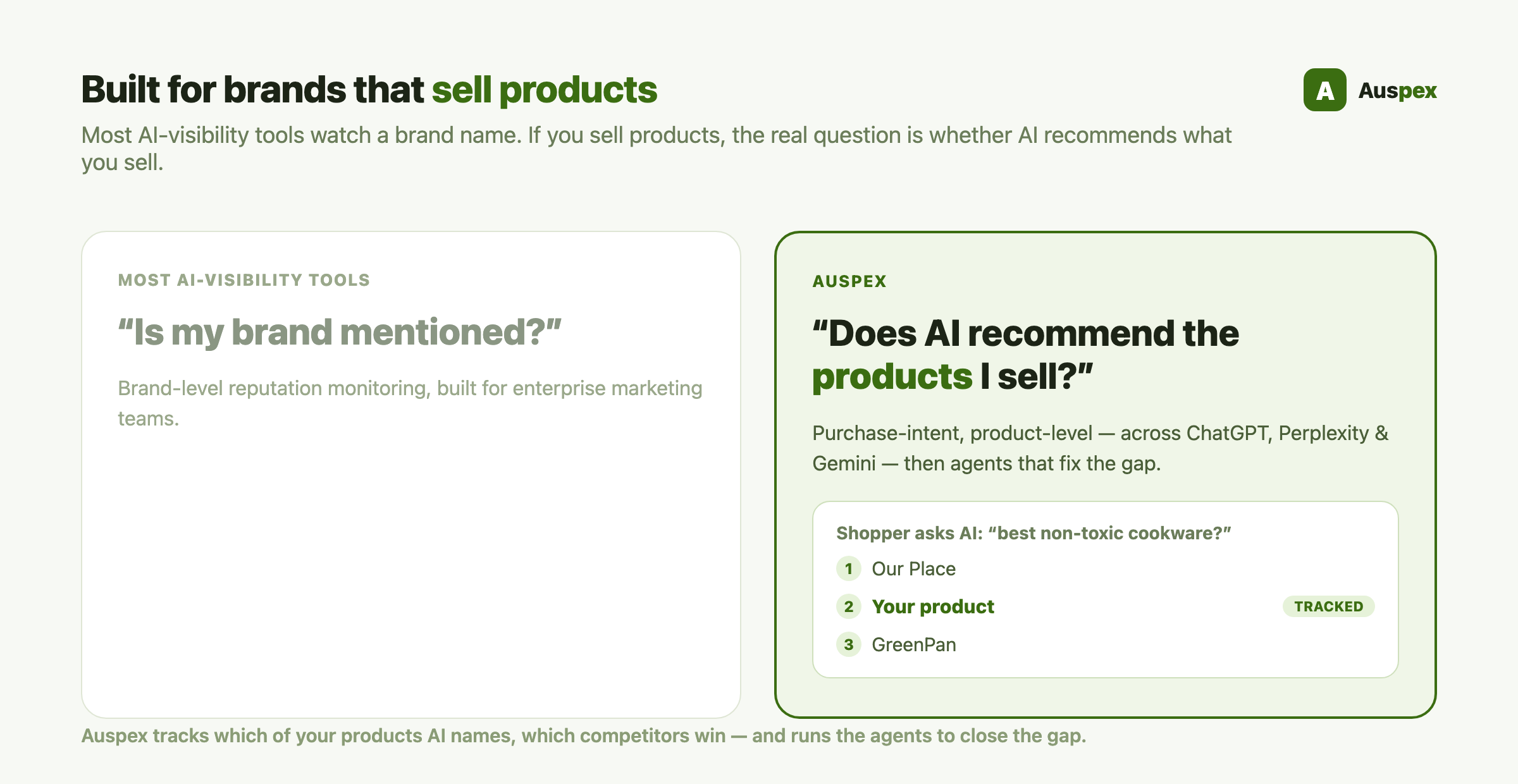This screenshot has height=784, width=1518.
Task: Select the number 2 rank badge
Action: tap(848, 606)
